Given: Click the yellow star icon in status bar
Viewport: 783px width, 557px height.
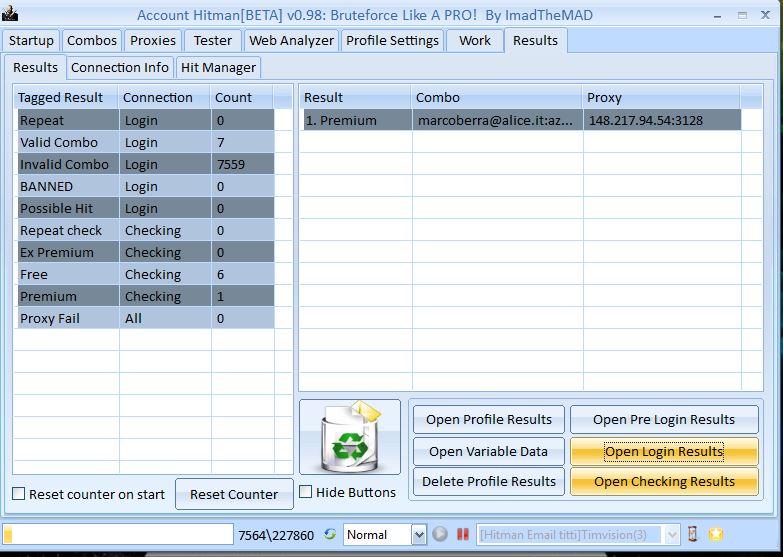Looking at the screenshot, I should tap(716, 534).
